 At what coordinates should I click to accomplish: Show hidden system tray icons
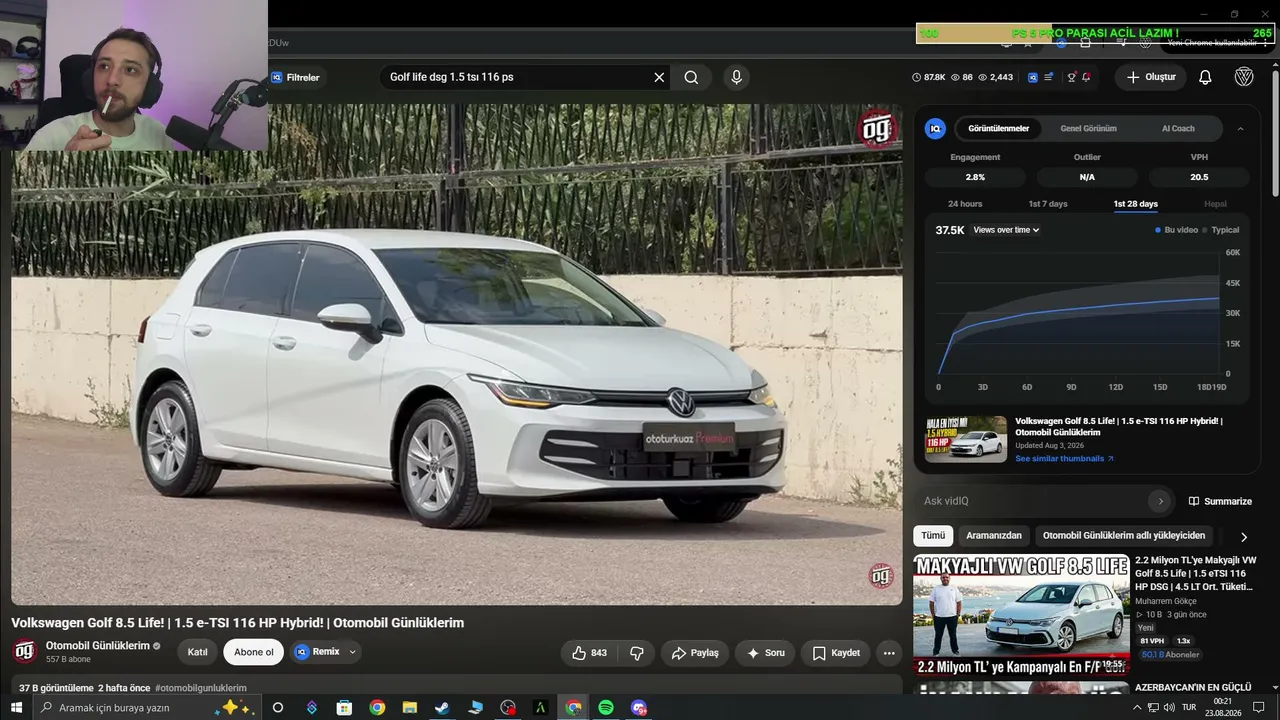1136,708
